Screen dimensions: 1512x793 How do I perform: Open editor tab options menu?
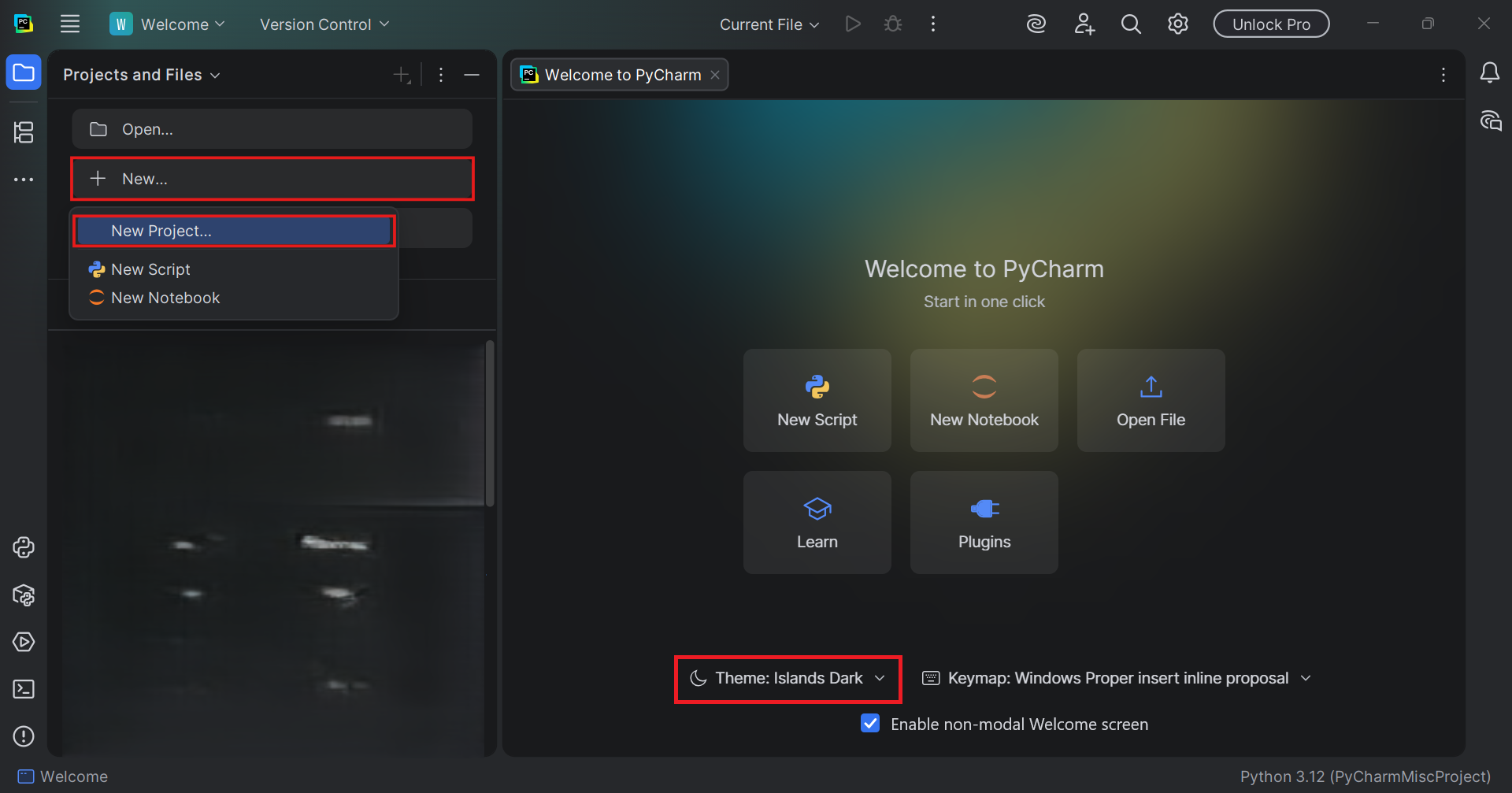1443,75
